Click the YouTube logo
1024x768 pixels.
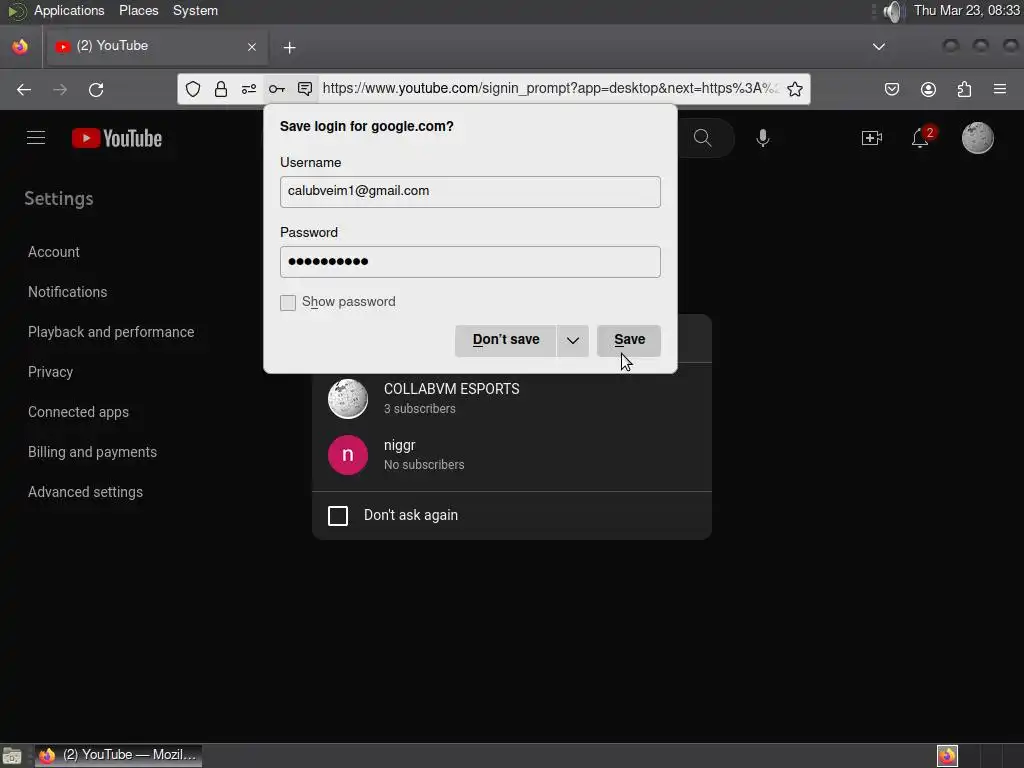pyautogui.click(x=117, y=138)
